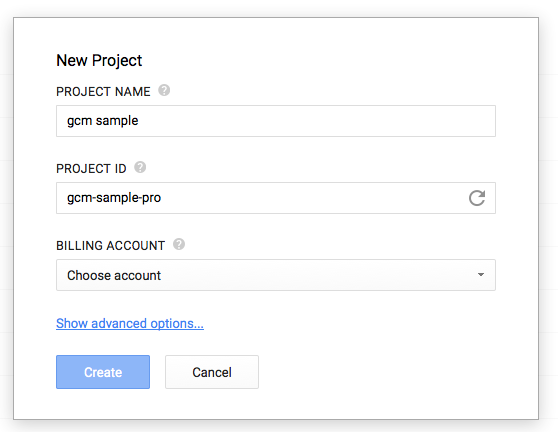Click the blue Create button
558x432 pixels.
(x=103, y=372)
